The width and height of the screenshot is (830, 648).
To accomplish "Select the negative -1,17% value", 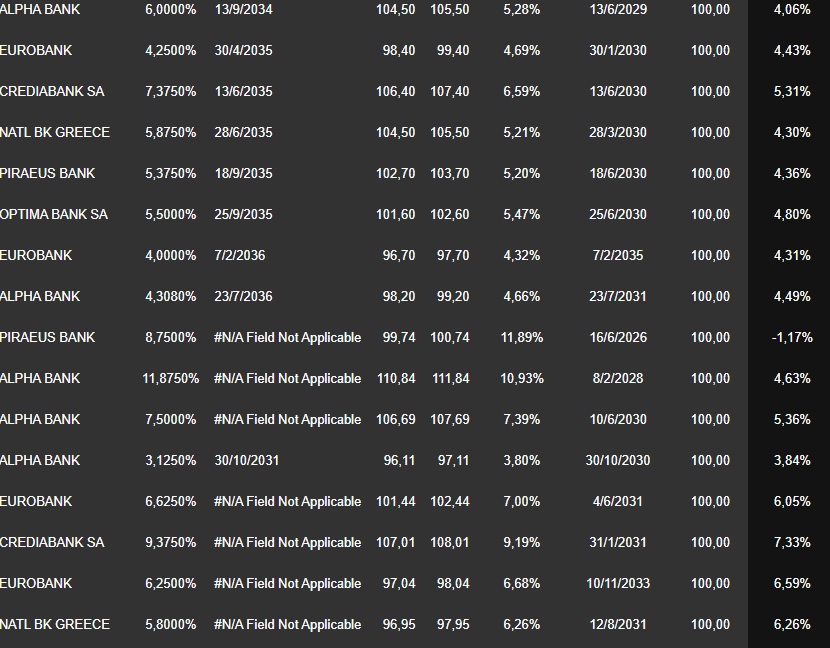I will [792, 338].
